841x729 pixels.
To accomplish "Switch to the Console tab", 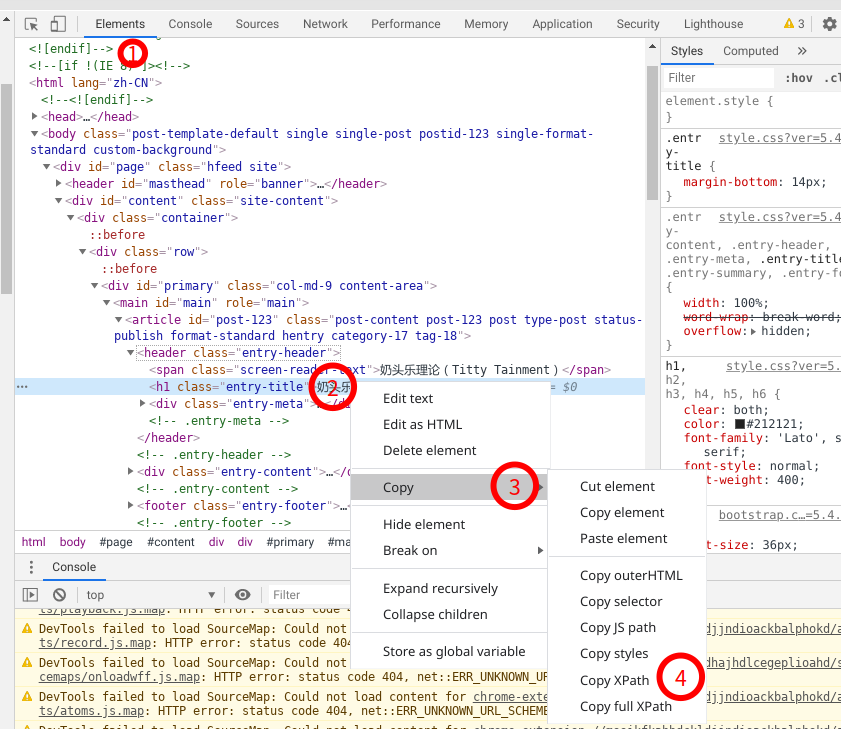I will 190,24.
